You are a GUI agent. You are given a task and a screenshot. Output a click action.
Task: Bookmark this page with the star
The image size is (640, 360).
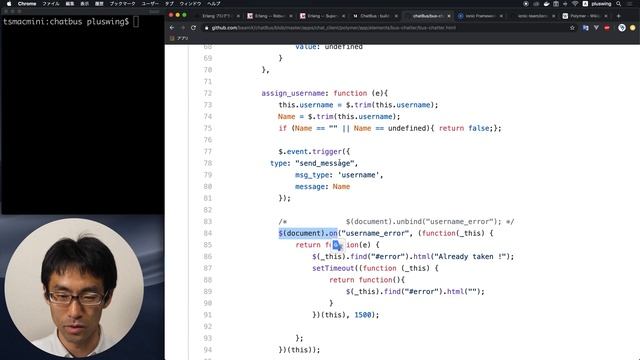[x=572, y=28]
